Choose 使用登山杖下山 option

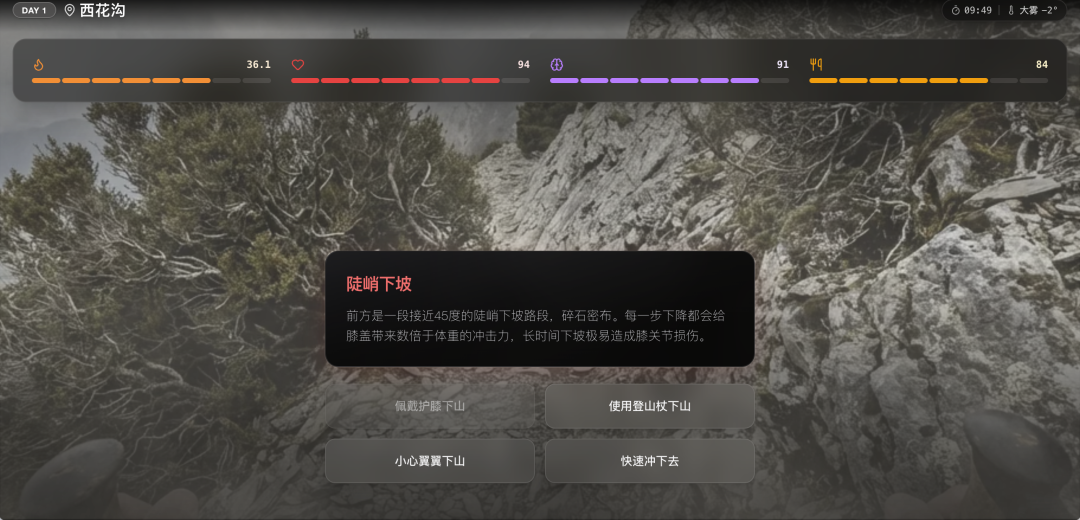pos(649,406)
